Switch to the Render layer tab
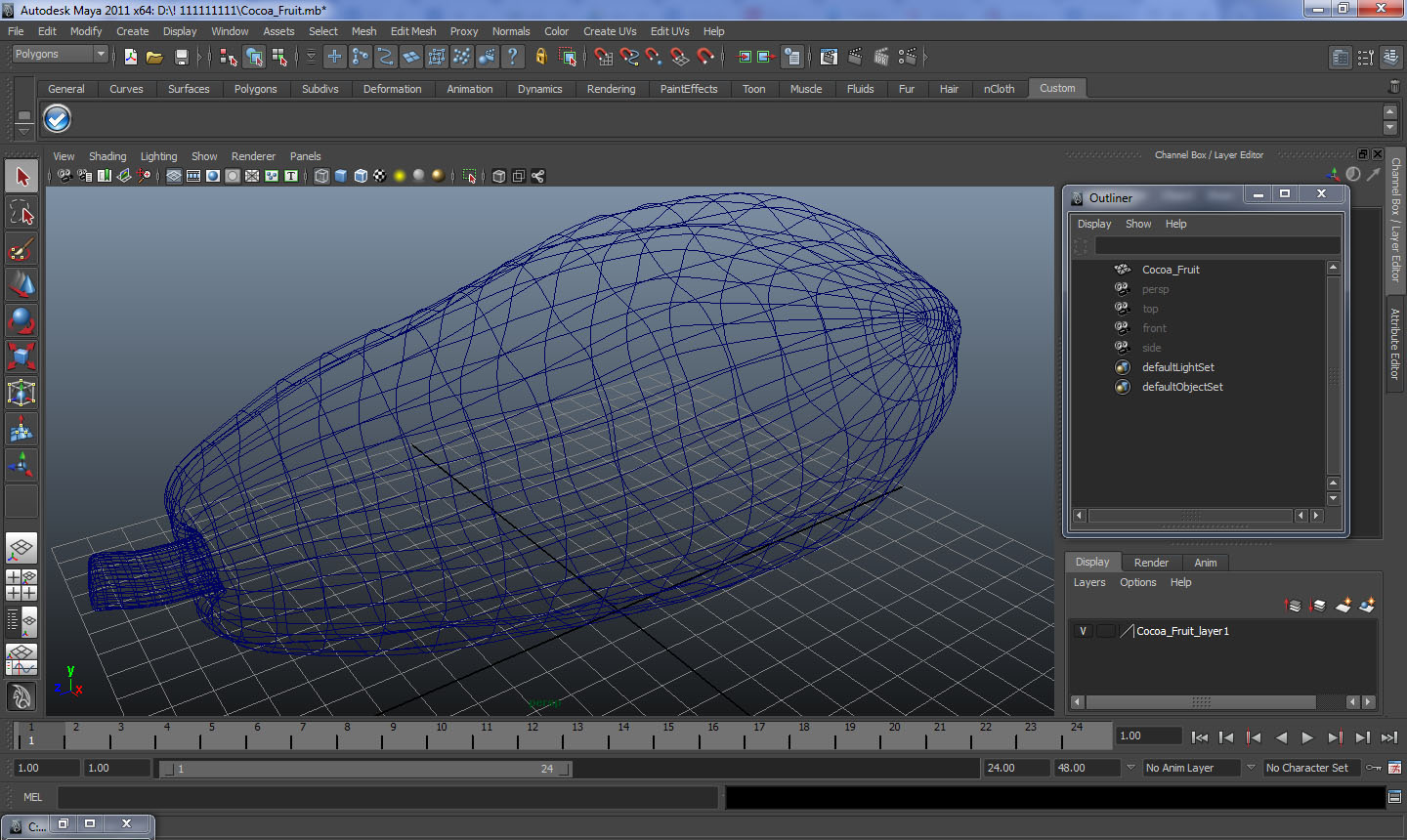Image resolution: width=1407 pixels, height=840 pixels. point(1151,563)
